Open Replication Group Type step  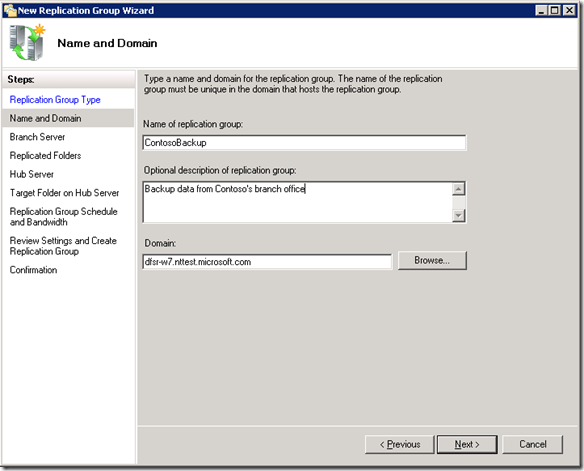pyautogui.click(x=55, y=100)
